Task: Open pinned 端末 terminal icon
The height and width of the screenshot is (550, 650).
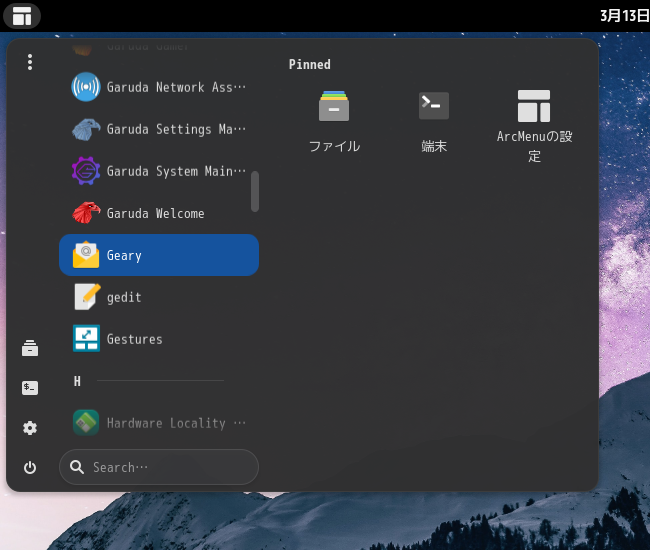Action: point(434,105)
